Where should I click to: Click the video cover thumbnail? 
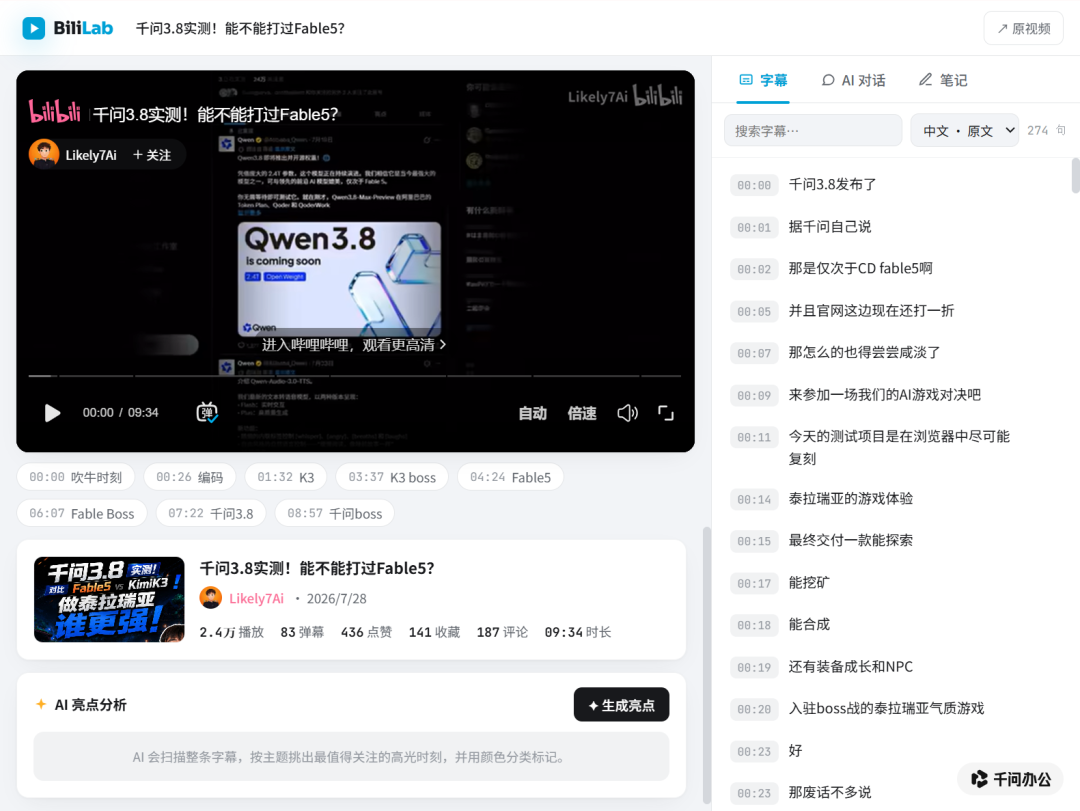pyautogui.click(x=109, y=599)
